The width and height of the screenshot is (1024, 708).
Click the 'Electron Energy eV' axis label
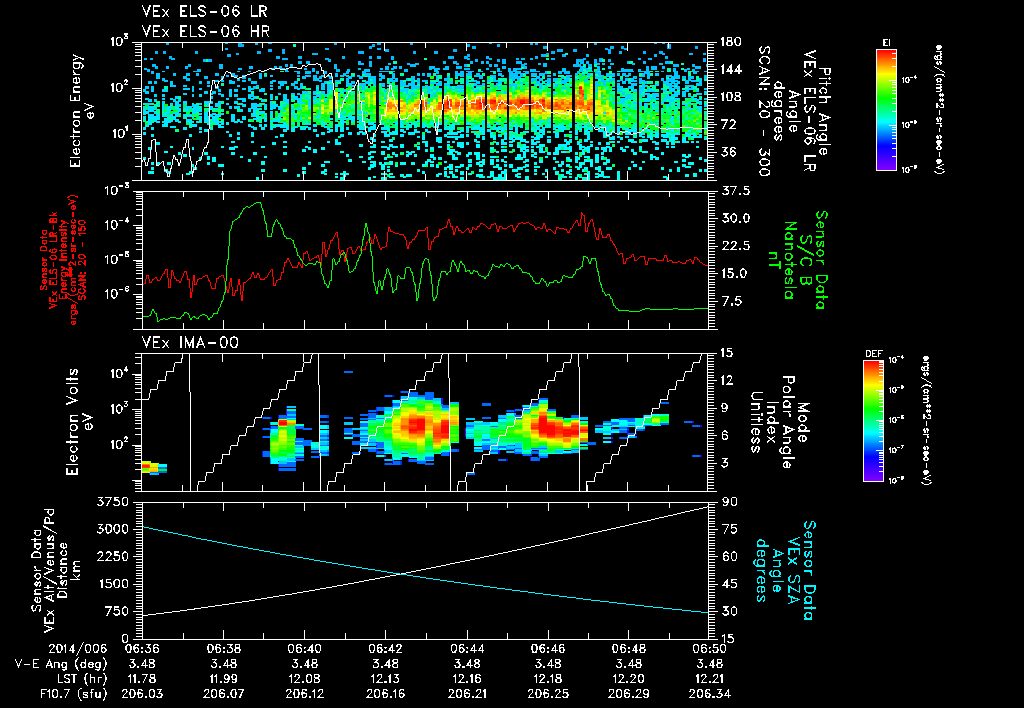click(x=82, y=111)
